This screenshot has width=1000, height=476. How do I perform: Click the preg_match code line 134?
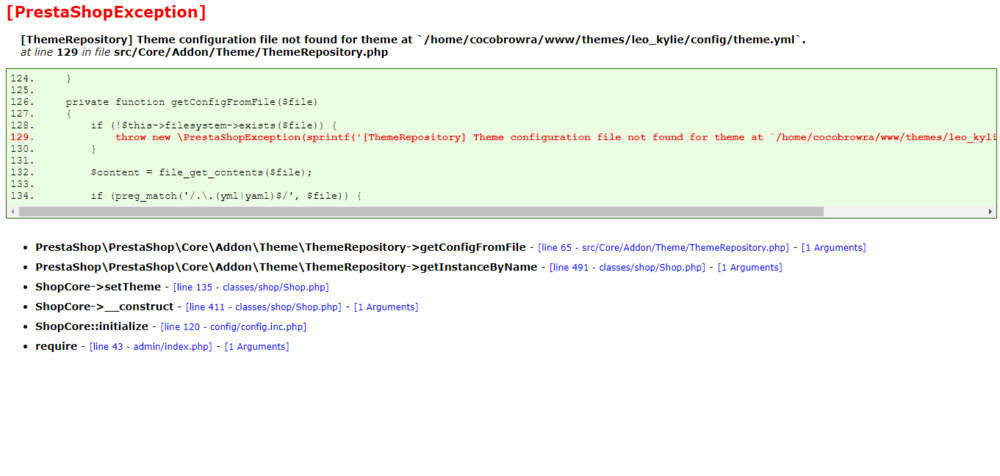pos(226,196)
